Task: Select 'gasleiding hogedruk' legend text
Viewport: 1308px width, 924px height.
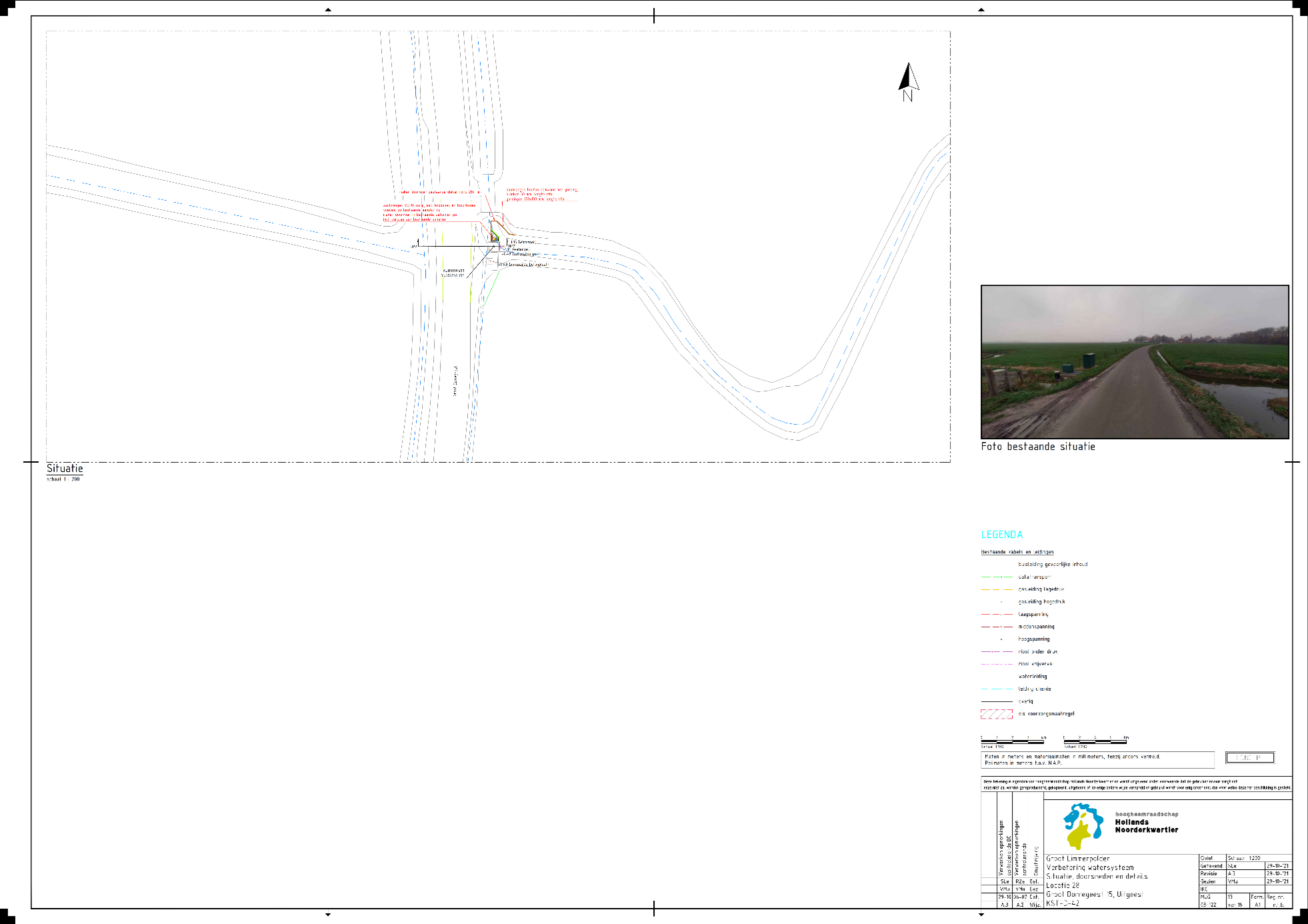Action: [1041, 601]
